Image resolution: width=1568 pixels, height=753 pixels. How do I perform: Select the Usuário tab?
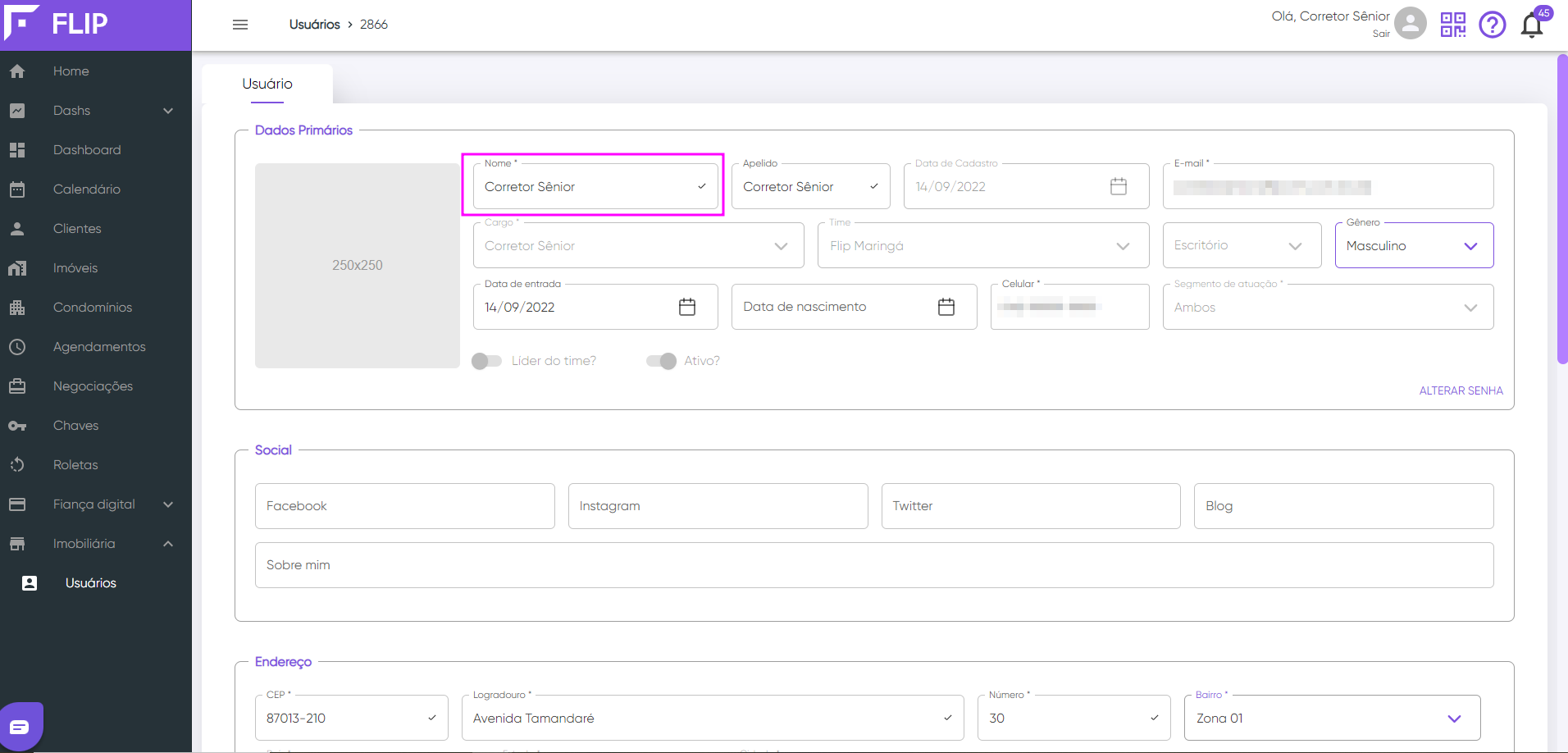(267, 84)
